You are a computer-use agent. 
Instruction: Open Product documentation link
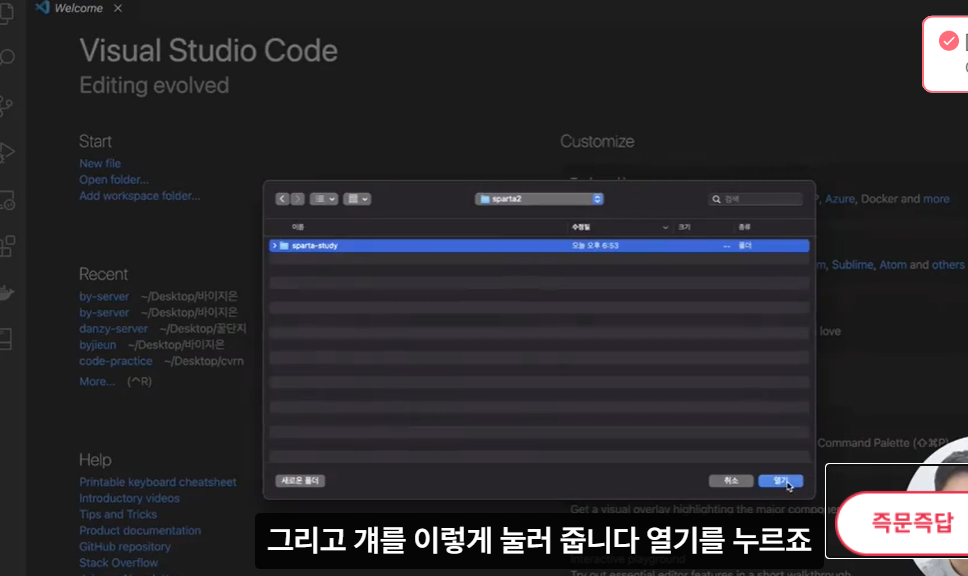click(140, 530)
